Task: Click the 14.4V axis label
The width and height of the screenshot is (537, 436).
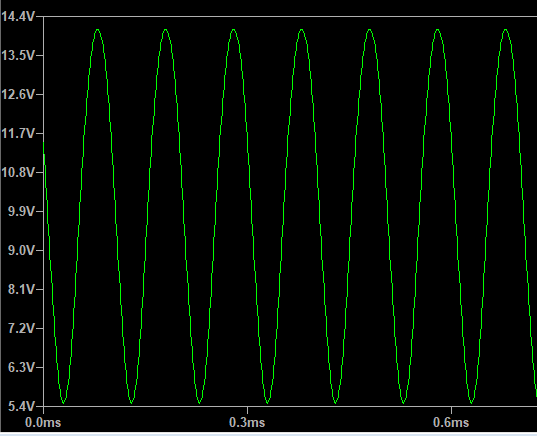Action: [x=18, y=16]
